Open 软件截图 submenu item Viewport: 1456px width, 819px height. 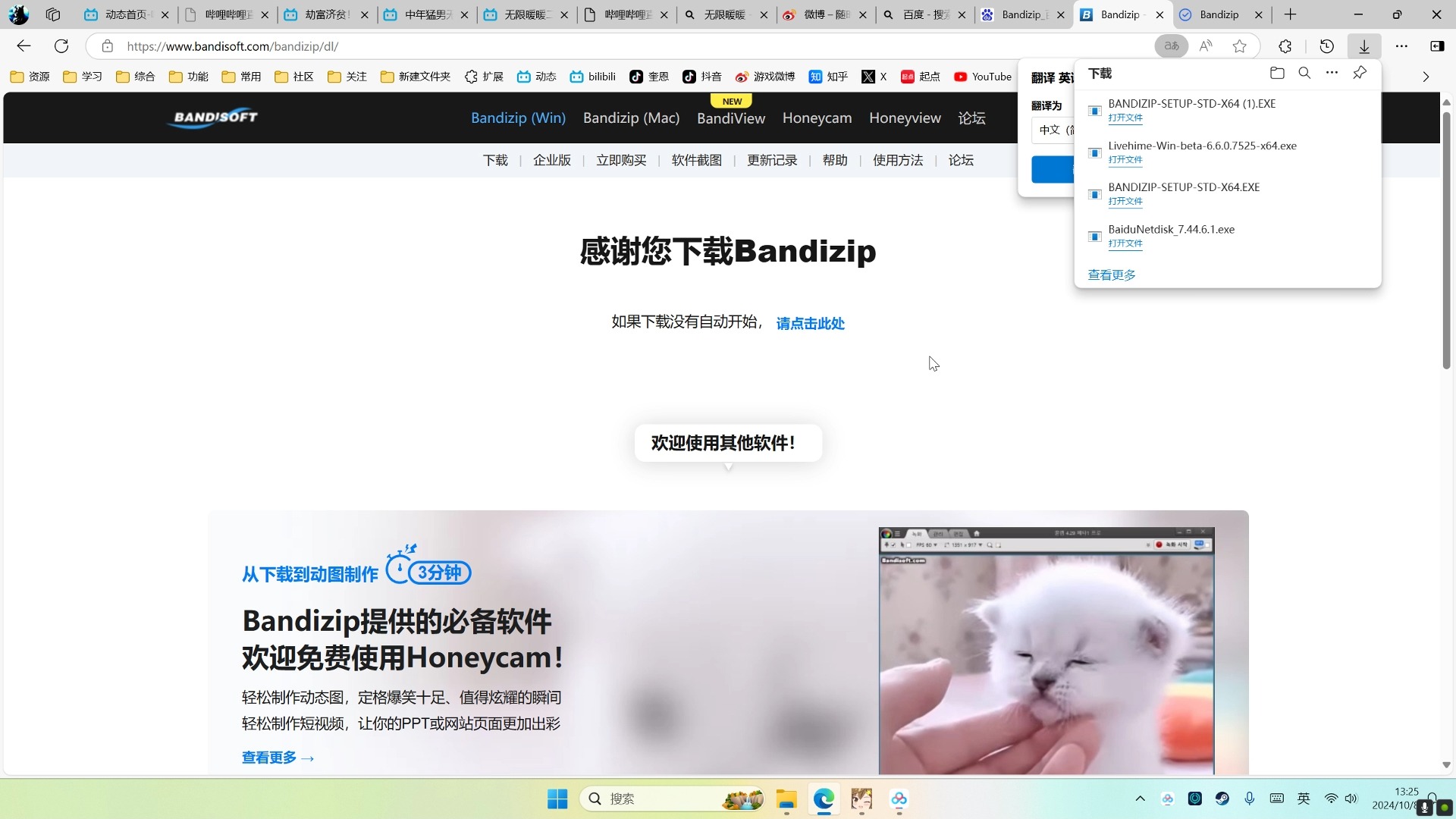[x=696, y=160]
